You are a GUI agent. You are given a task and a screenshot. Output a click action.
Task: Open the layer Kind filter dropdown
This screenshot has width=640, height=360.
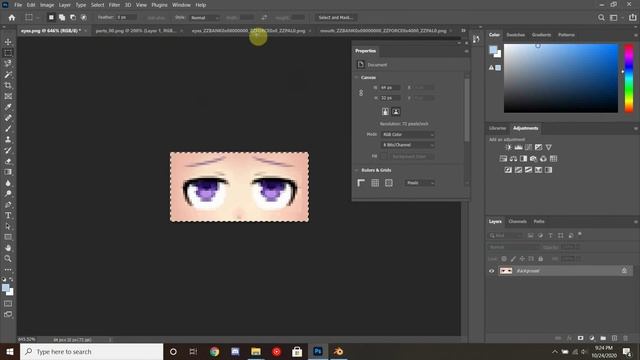(506, 236)
